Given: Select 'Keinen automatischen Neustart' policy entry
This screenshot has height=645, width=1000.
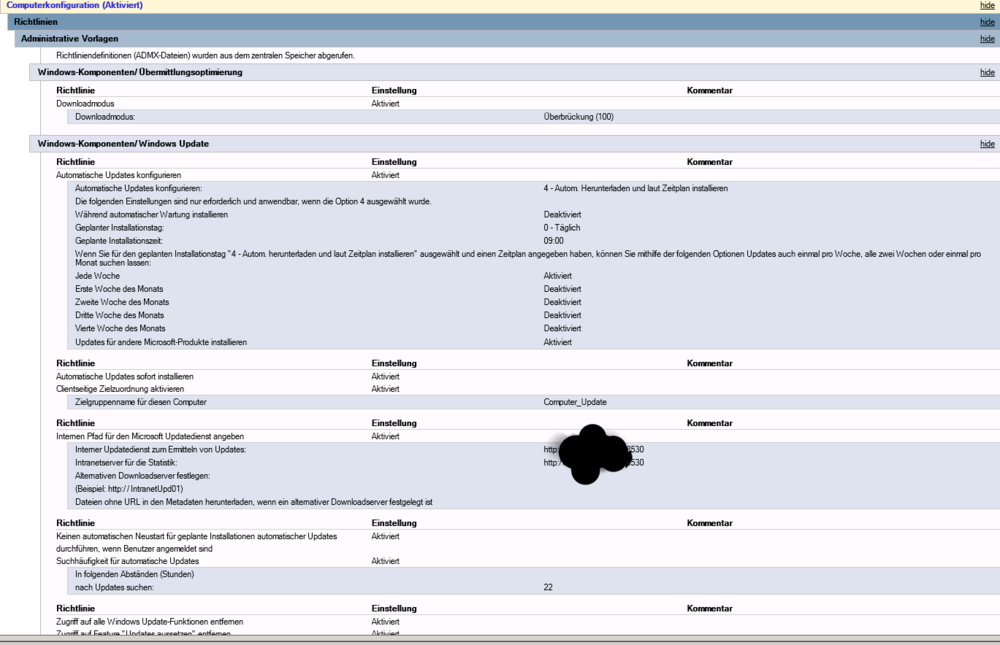Looking at the screenshot, I should [x=196, y=536].
